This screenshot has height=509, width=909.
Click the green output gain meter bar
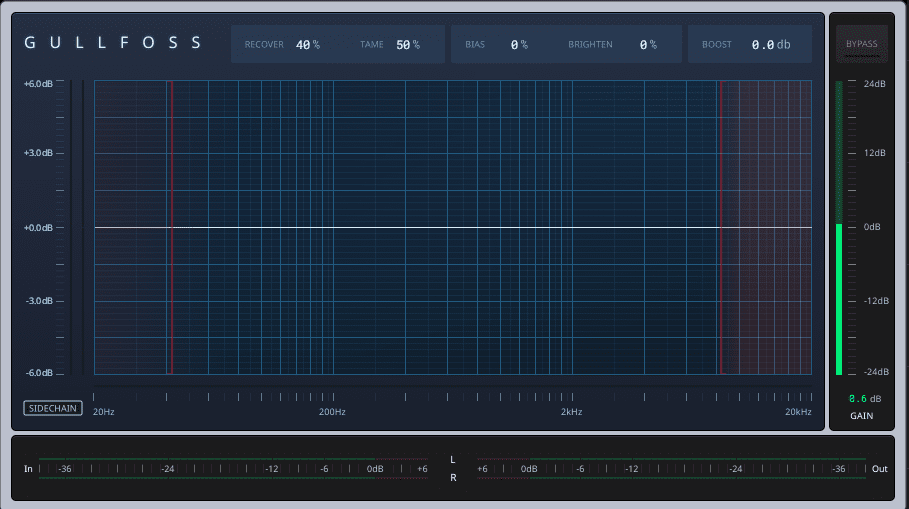[x=839, y=299]
